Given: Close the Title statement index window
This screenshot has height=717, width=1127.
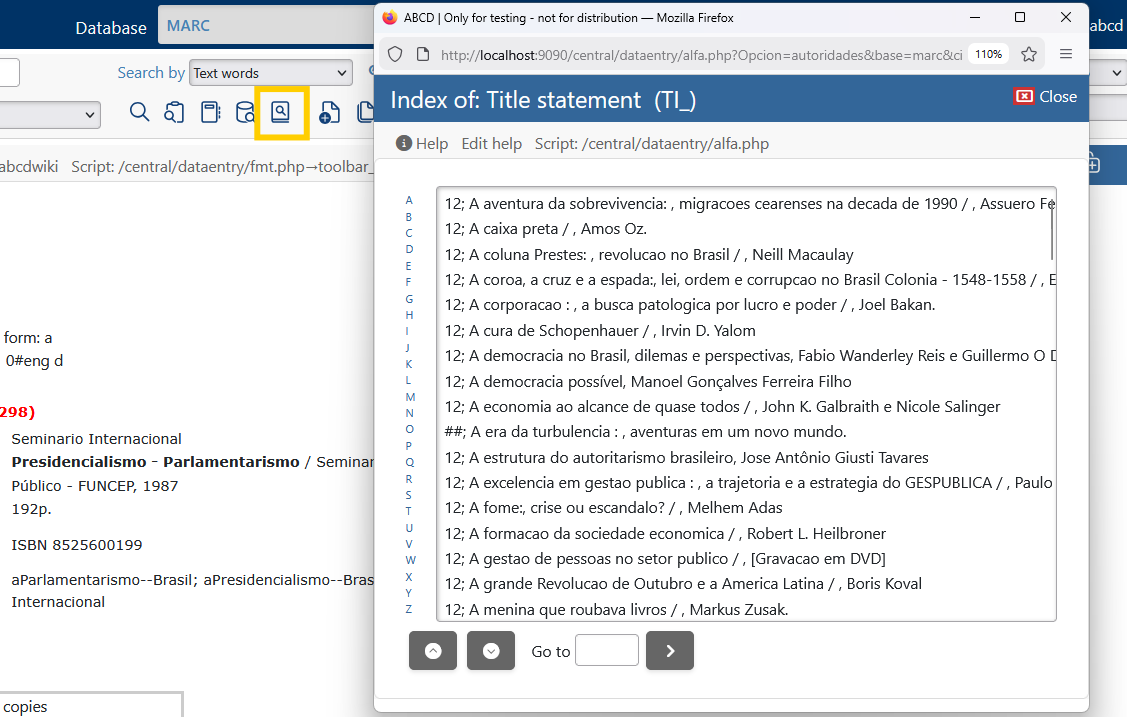Looking at the screenshot, I should (1045, 97).
